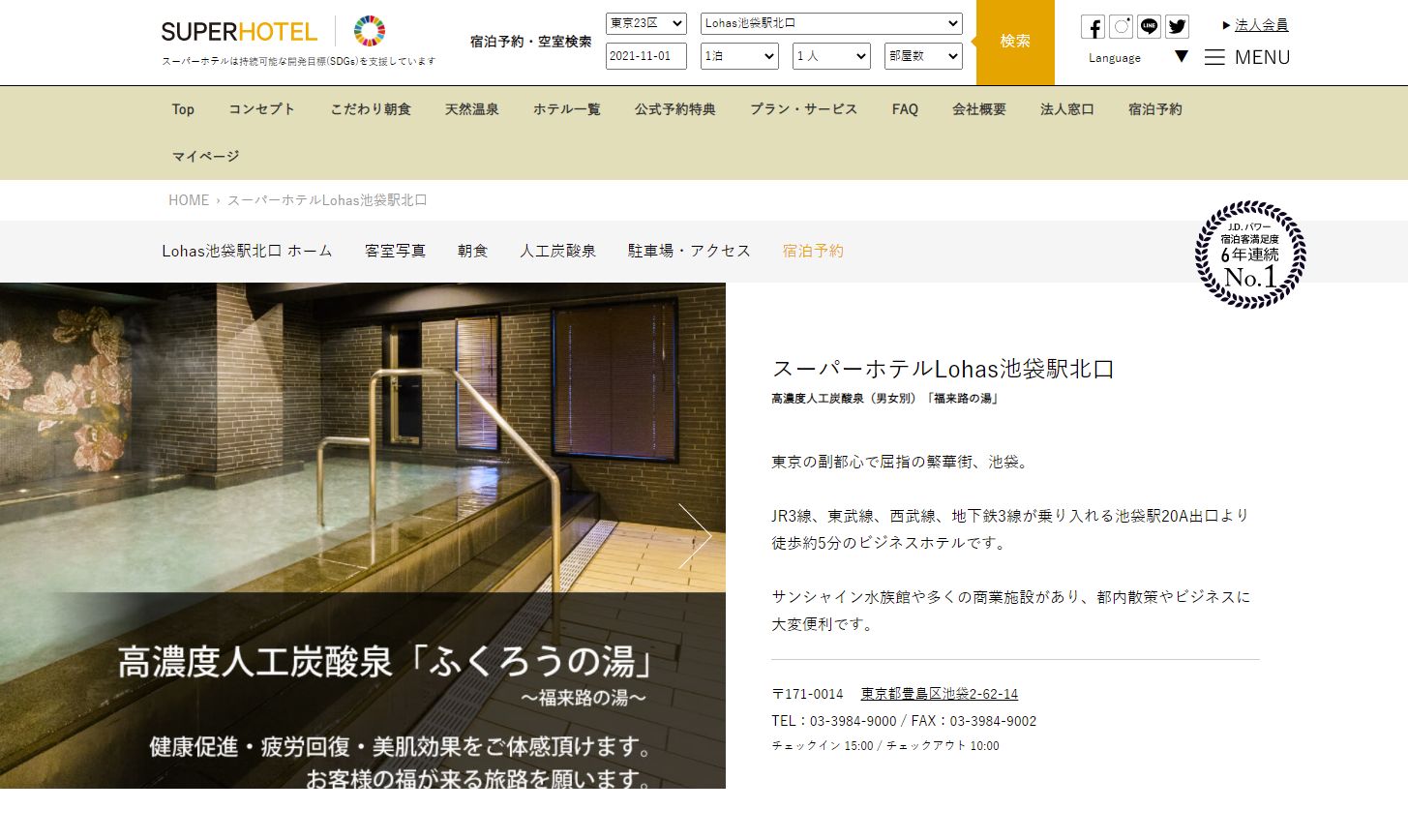Click TEL：03-3984-9000 text
Image resolution: width=1408 pixels, height=840 pixels.
[834, 721]
